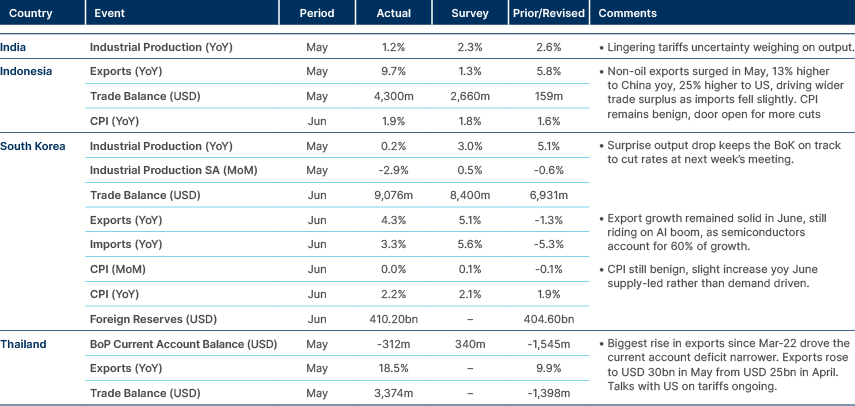855x406 pixels.
Task: Click Thailand's exports actual 18.5%
Action: pos(394,368)
